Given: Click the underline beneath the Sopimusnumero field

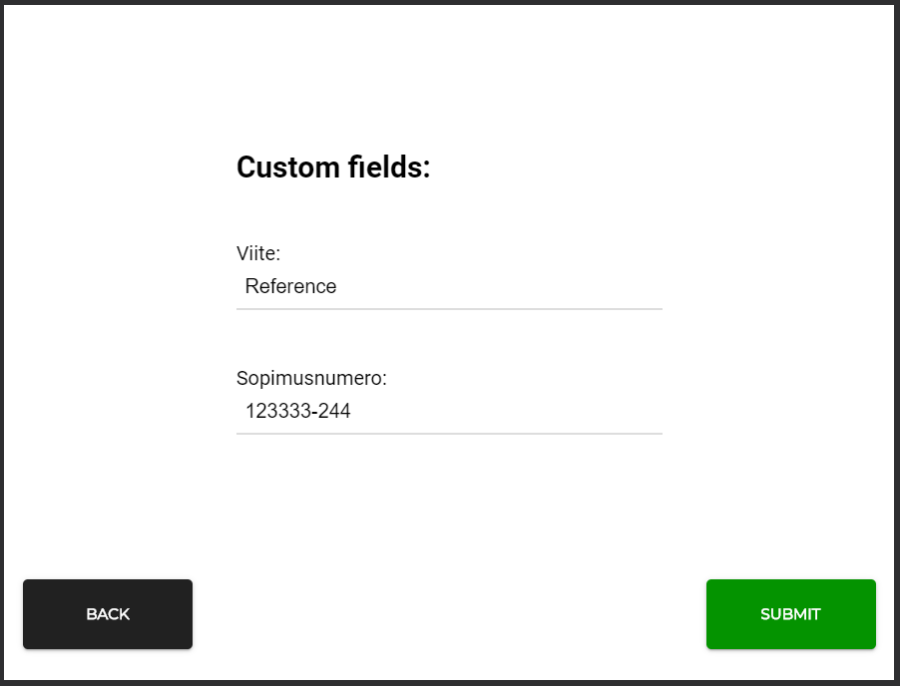Looking at the screenshot, I should pos(448,434).
